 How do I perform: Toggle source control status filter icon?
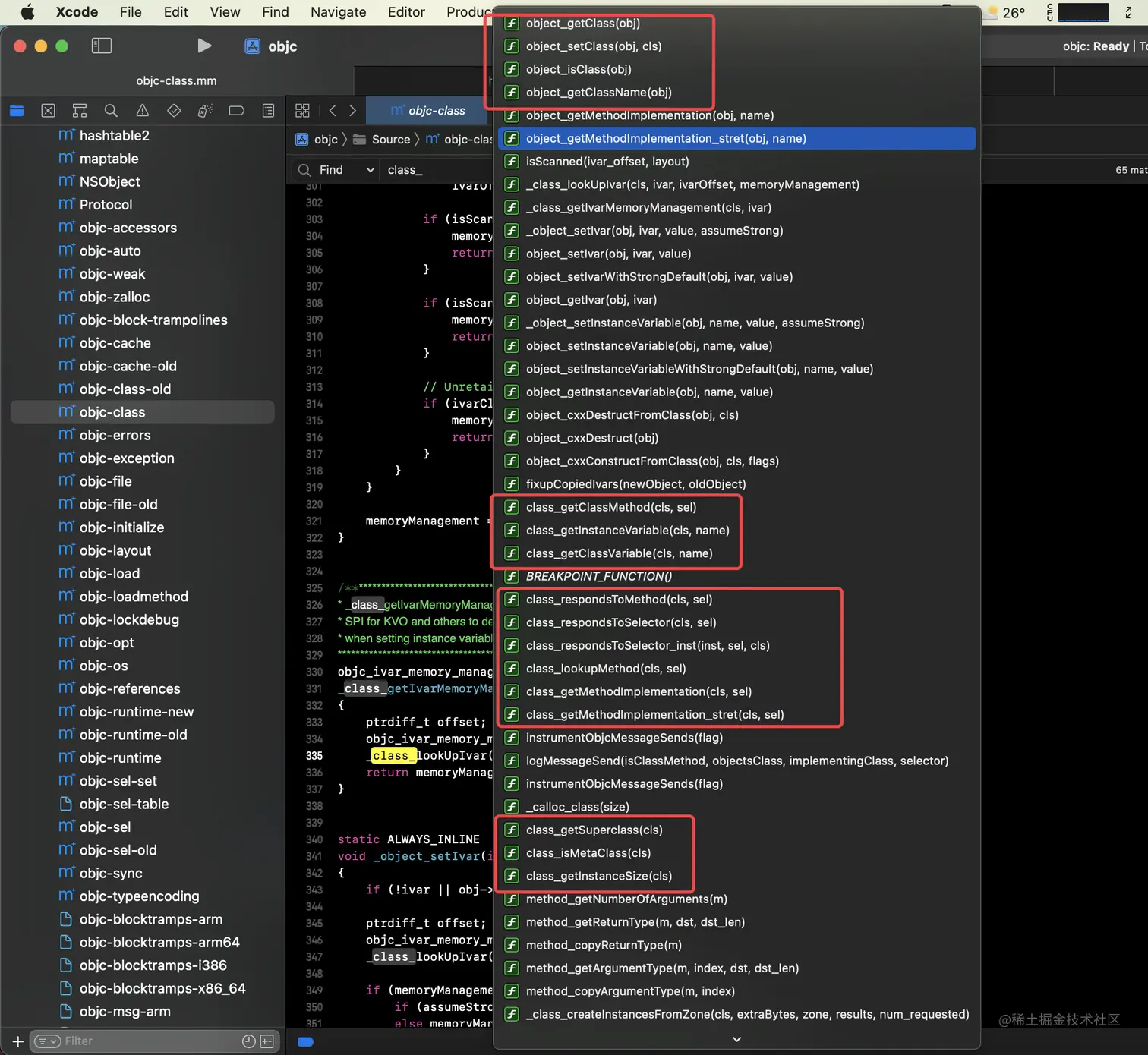(267, 1041)
